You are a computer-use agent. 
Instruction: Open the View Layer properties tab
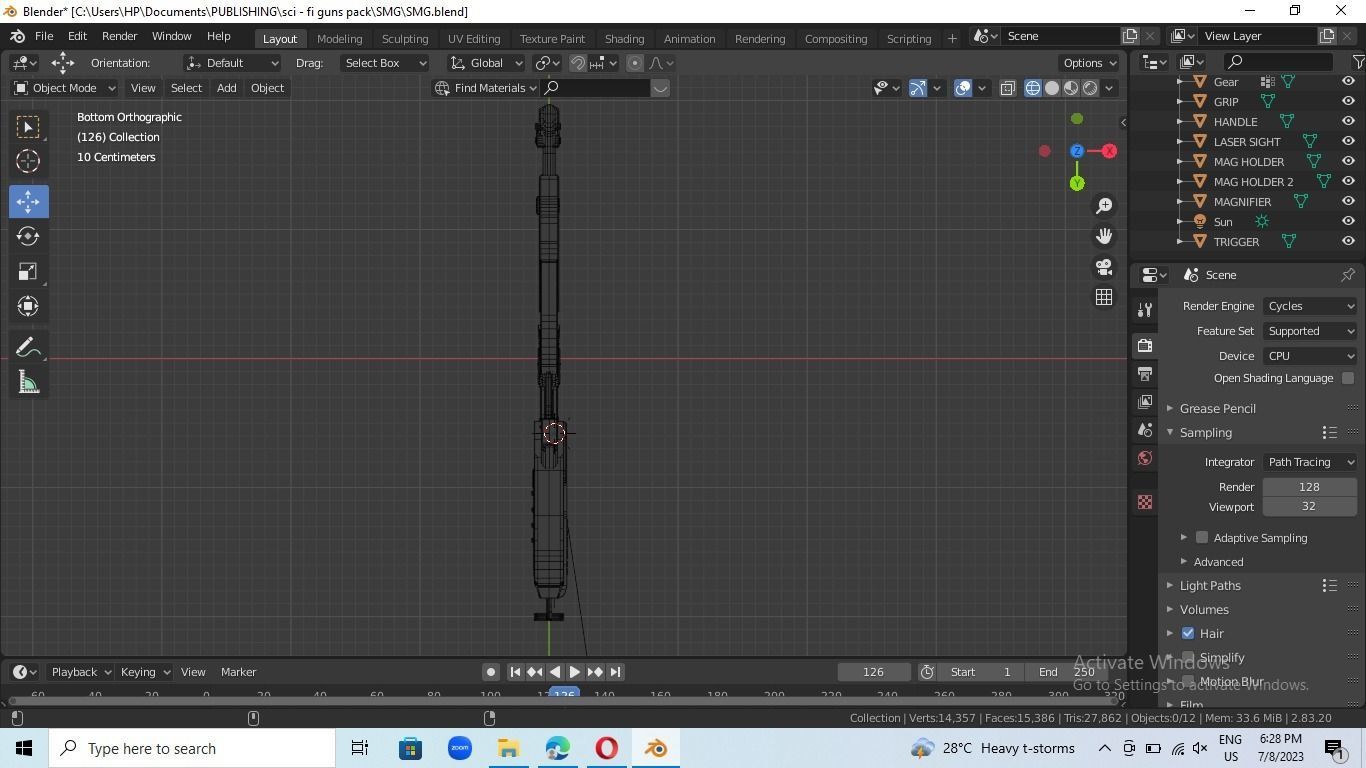(1145, 401)
